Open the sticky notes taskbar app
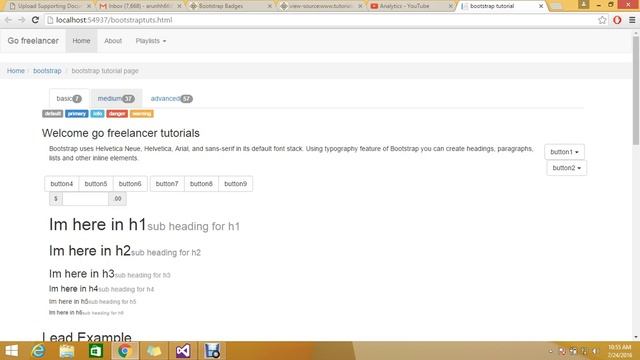Screen dimensions: 640x360 (x=154, y=351)
